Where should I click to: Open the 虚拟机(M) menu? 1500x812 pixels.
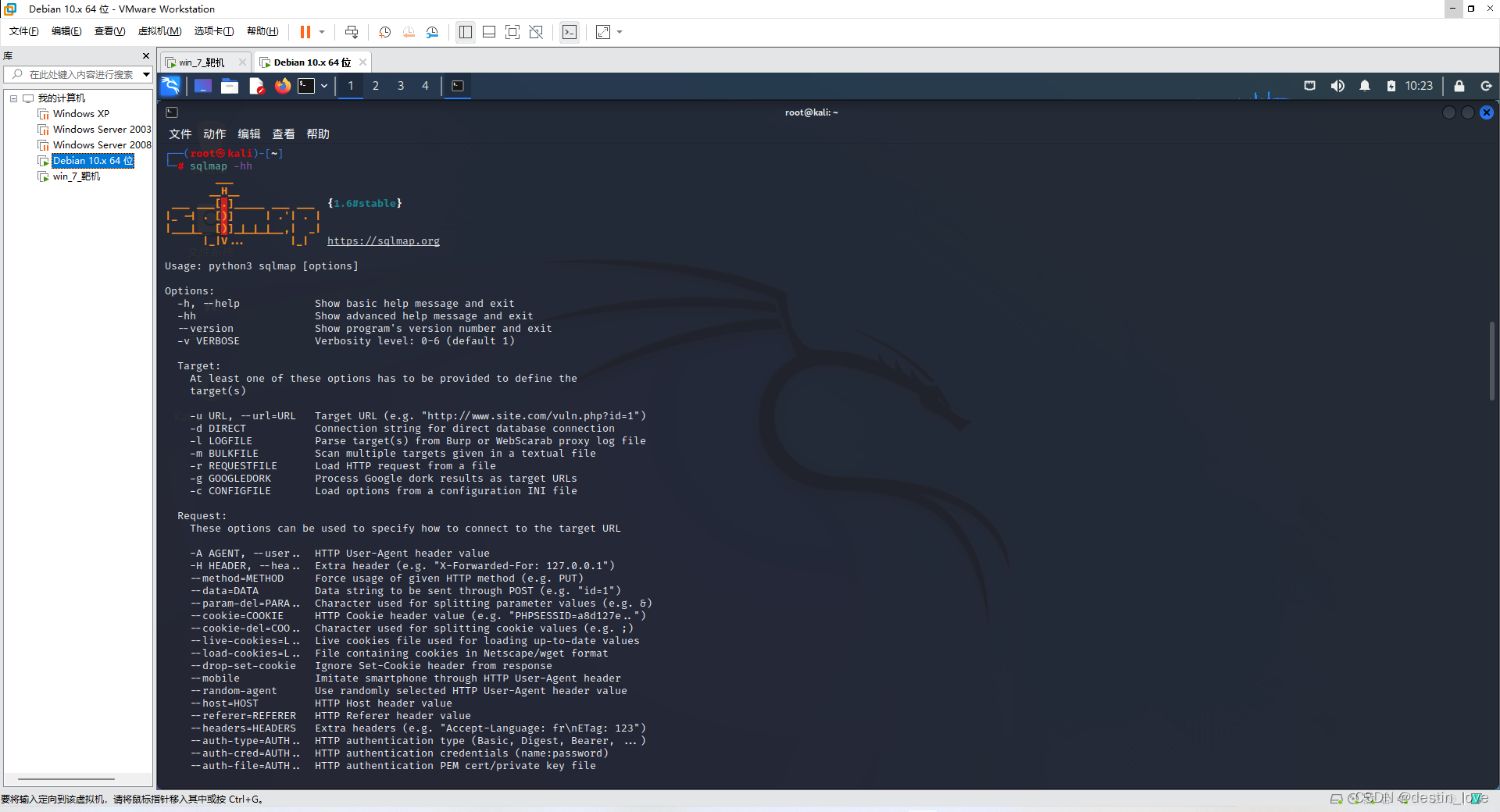point(159,31)
